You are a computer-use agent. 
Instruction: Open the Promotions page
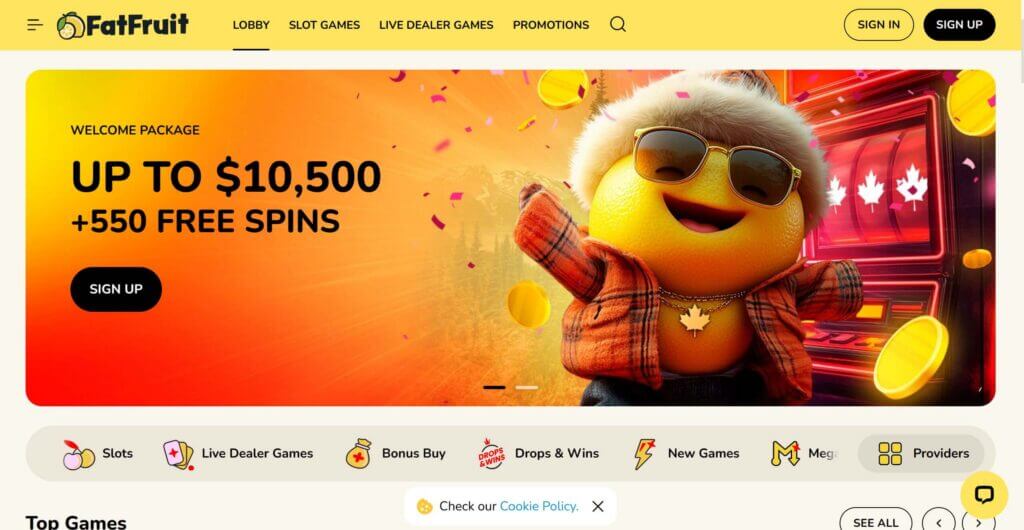tap(551, 25)
